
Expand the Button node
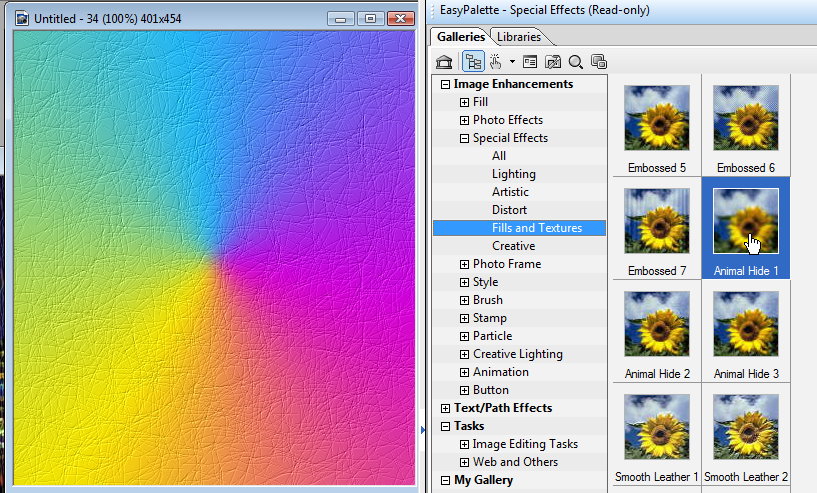pos(464,391)
